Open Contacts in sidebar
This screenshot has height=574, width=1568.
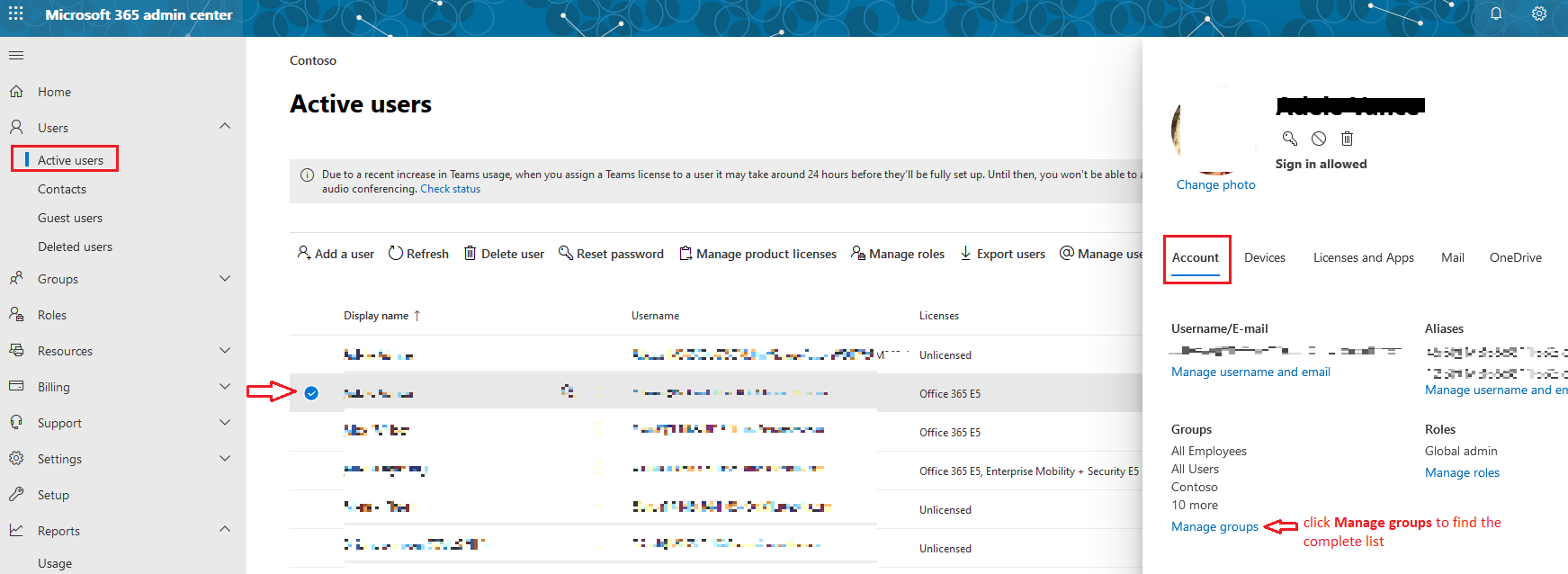click(x=62, y=189)
